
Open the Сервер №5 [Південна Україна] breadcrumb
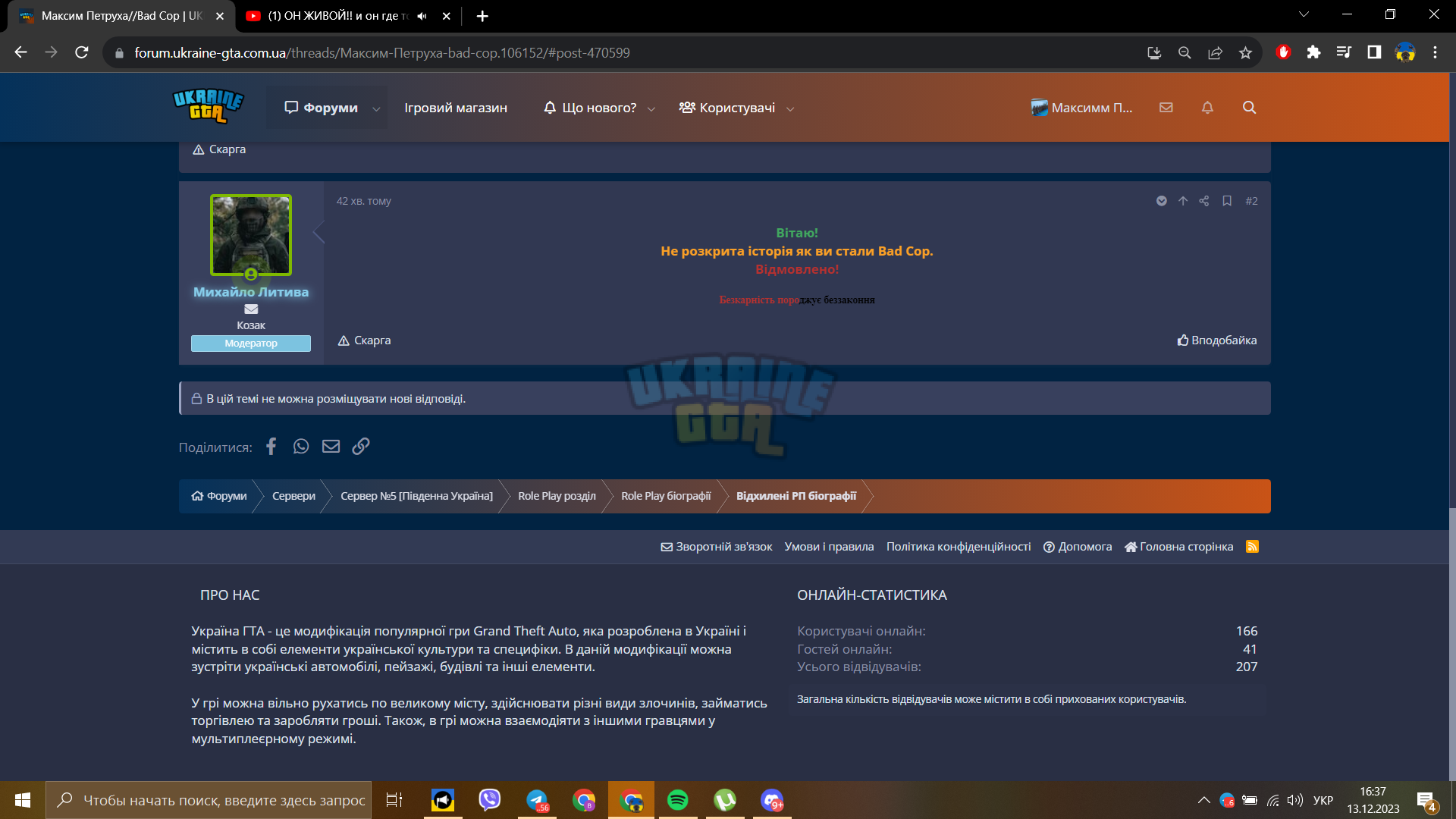tap(416, 496)
